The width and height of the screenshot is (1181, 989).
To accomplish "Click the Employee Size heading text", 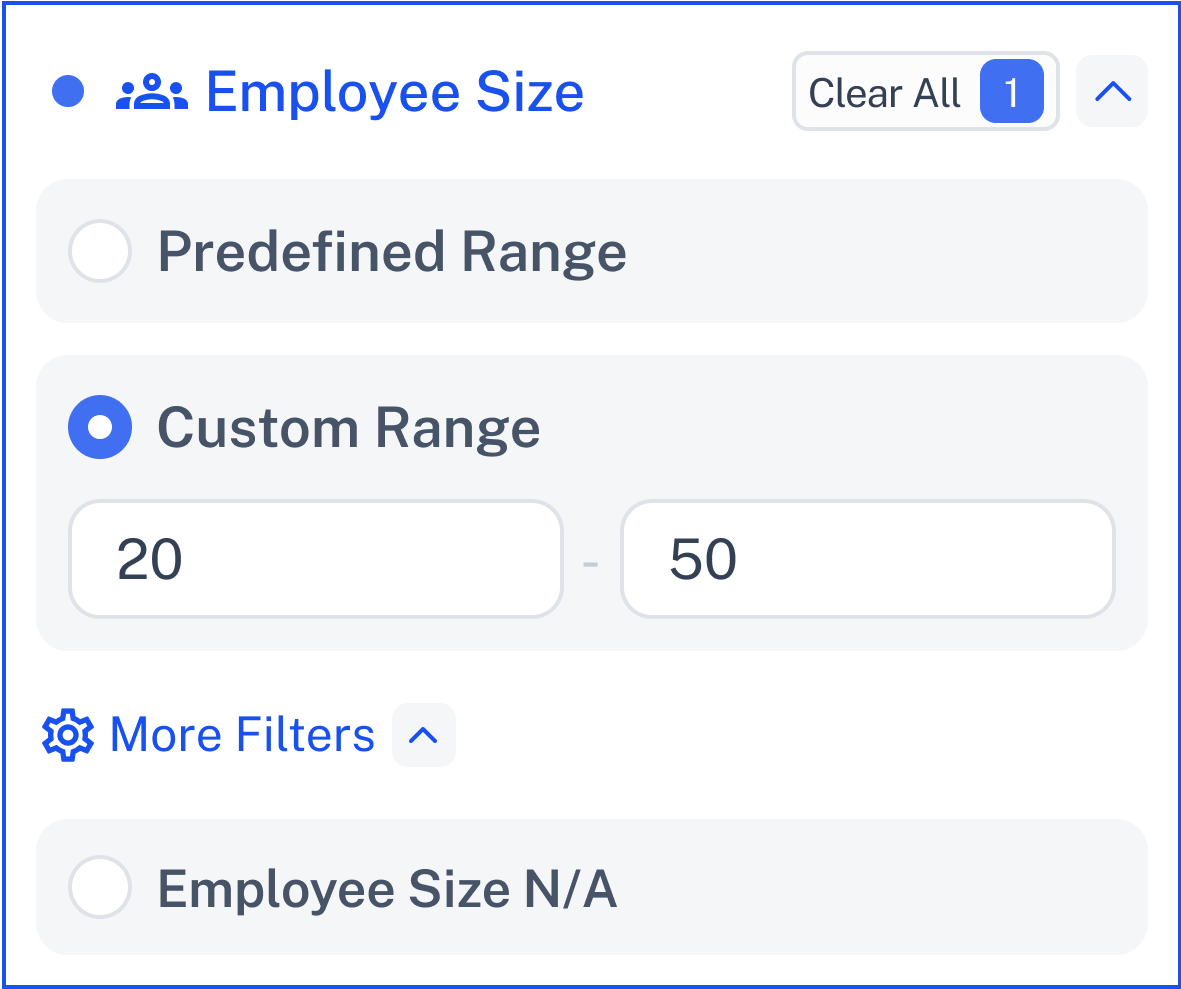I will [394, 92].
